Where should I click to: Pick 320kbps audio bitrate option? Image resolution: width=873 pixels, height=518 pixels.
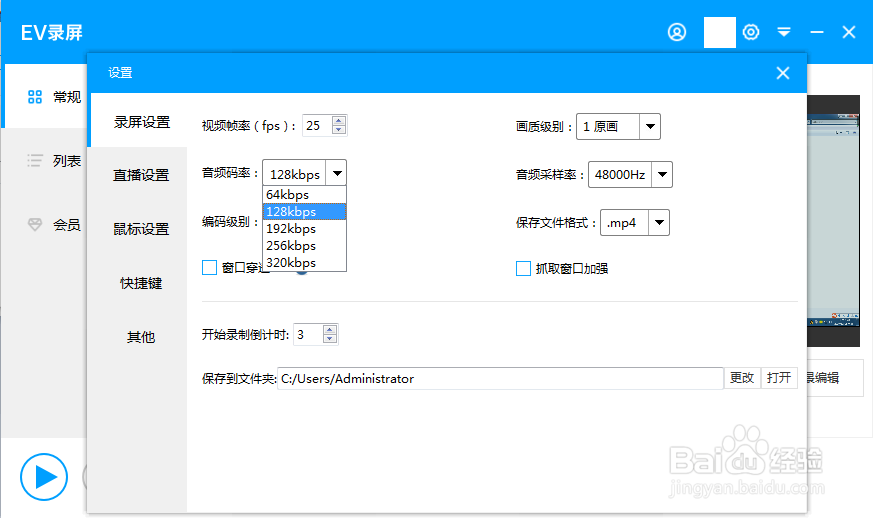tap(304, 262)
